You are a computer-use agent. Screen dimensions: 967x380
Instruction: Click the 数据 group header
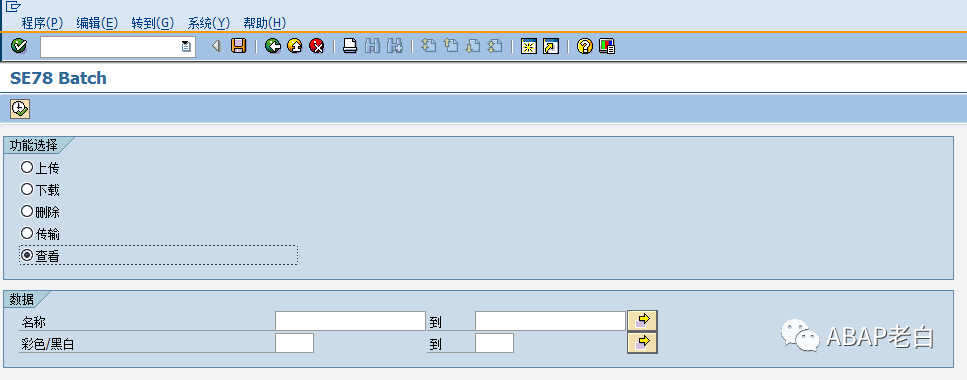[x=22, y=299]
